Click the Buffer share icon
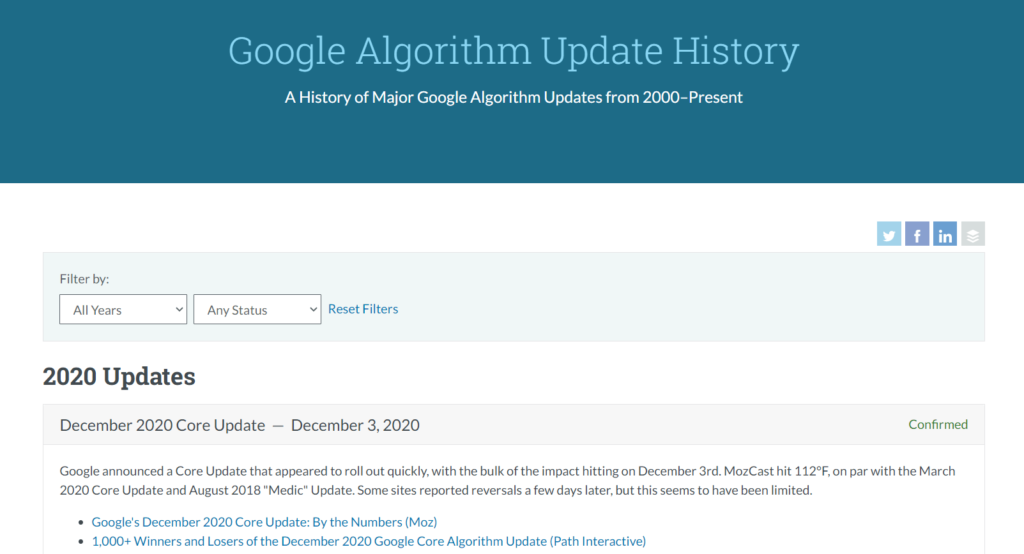This screenshot has height=554, width=1024. (973, 235)
